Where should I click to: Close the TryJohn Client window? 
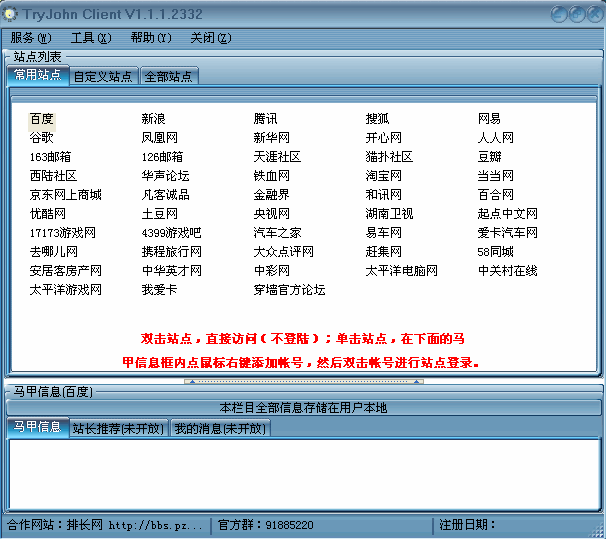point(595,14)
